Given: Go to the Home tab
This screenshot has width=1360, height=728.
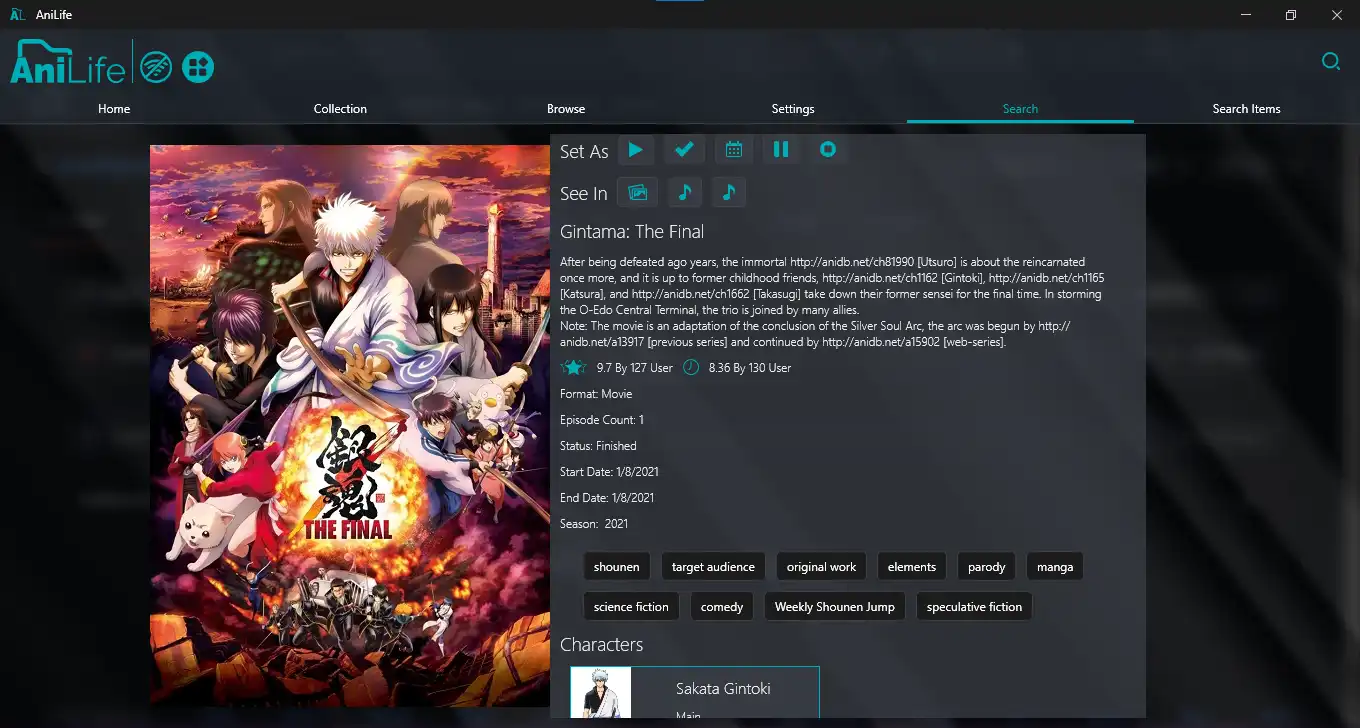Looking at the screenshot, I should [114, 109].
